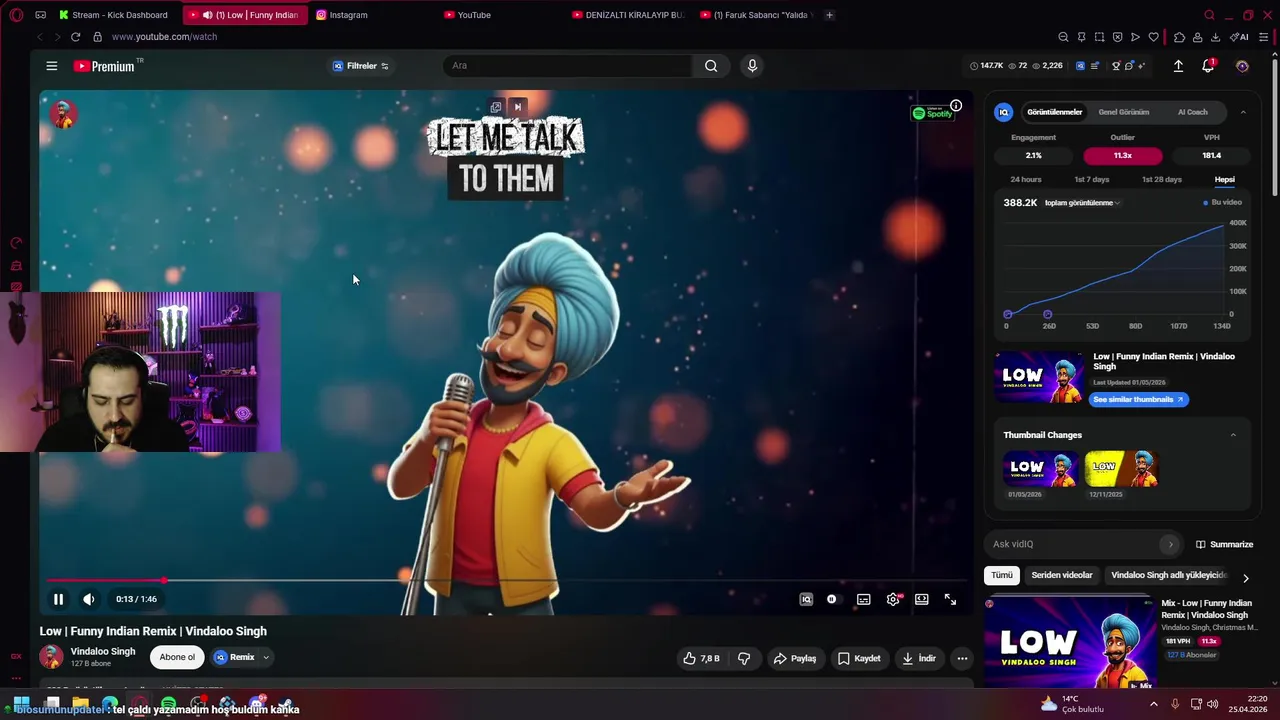
Task: Open the Filtreler filter button
Action: (361, 66)
